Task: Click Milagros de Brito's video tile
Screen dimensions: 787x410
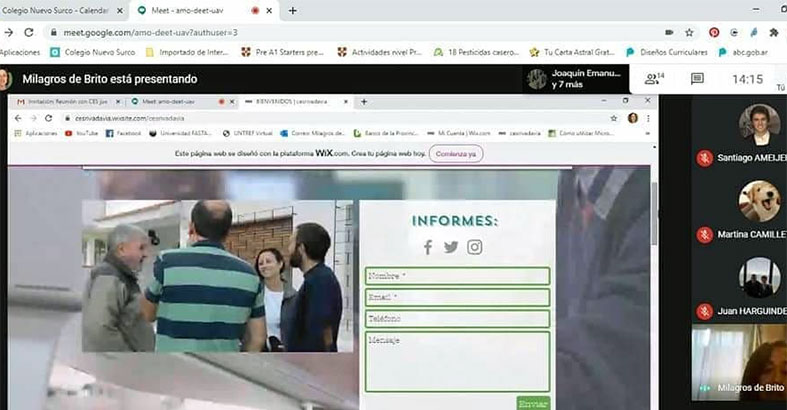Action: coord(739,362)
